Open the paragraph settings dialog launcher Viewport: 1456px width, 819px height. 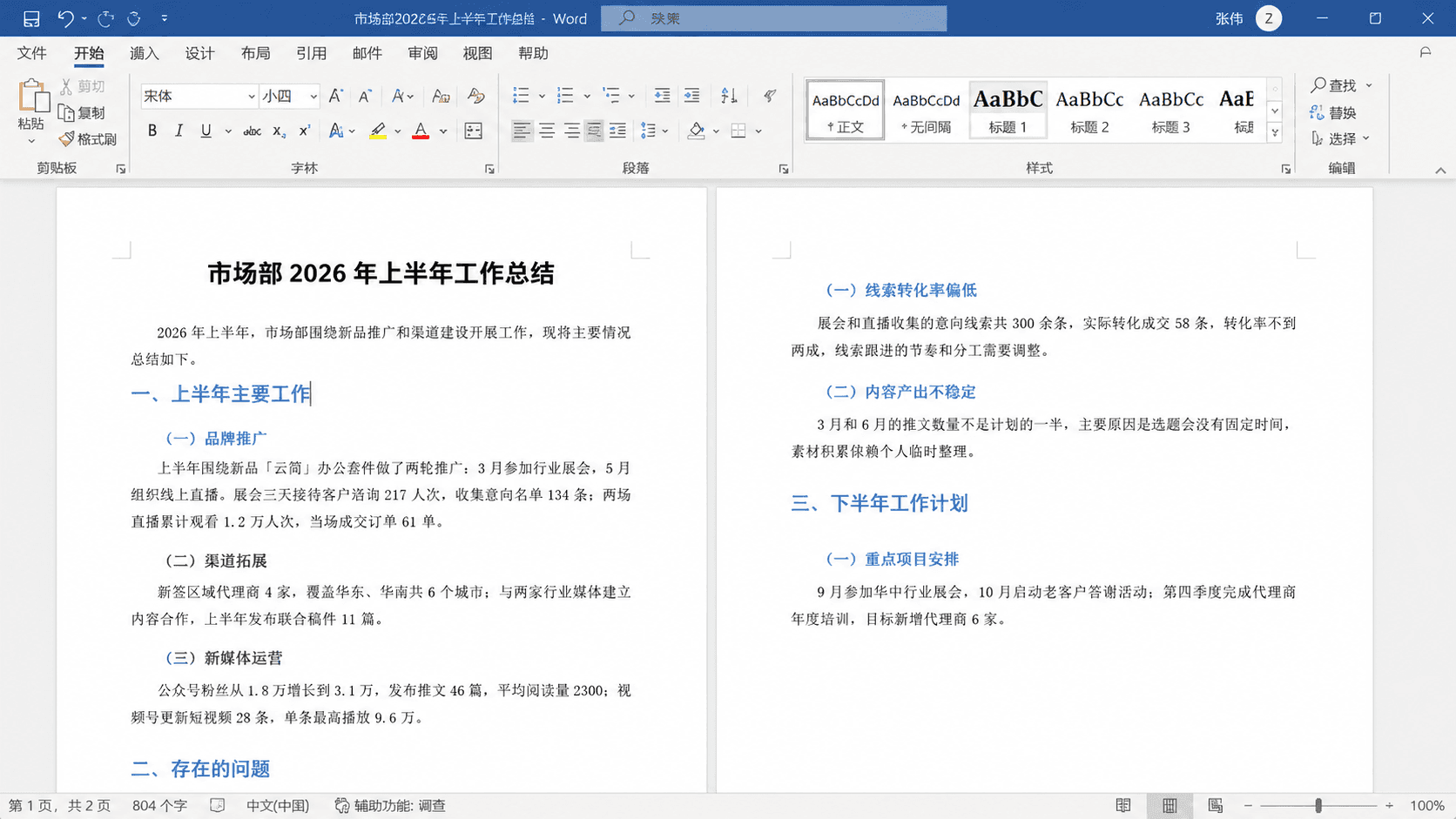pos(784,169)
